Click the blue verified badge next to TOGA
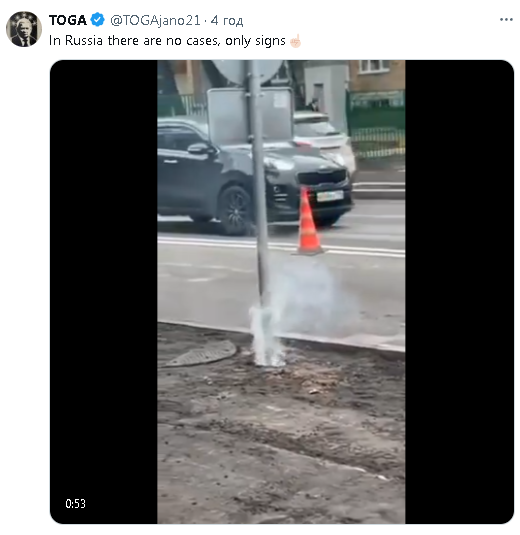Image resolution: width=520 pixels, height=535 pixels. (98, 20)
